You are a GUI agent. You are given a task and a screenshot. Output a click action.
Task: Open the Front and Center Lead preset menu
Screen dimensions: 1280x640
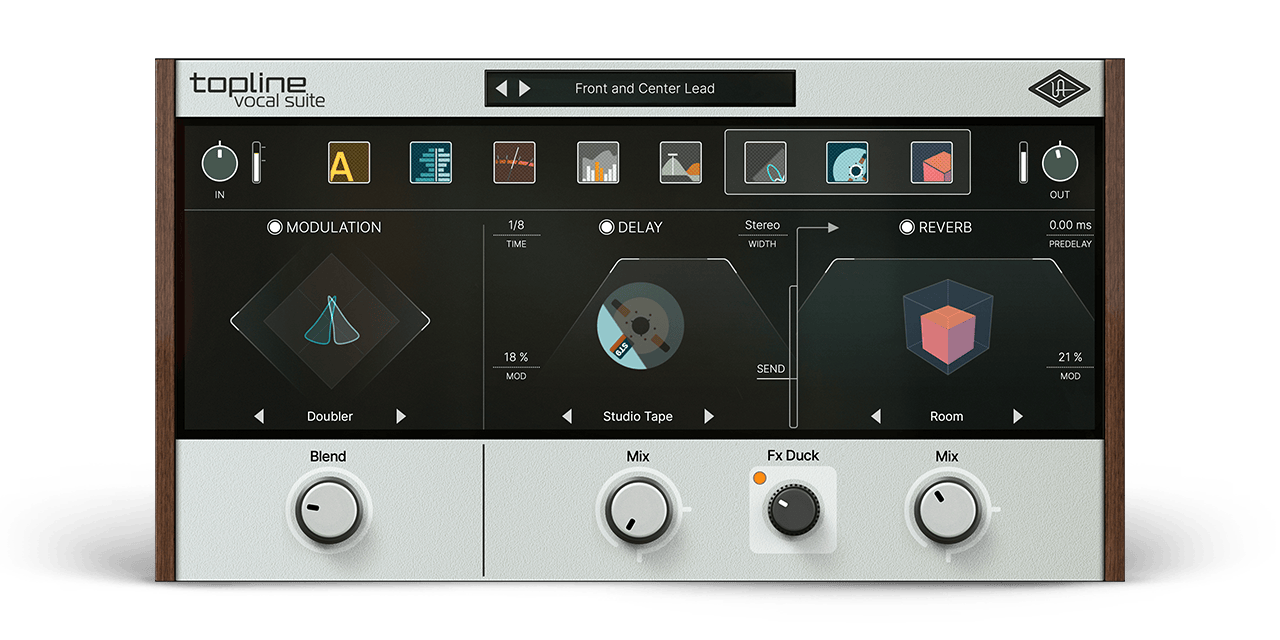(645, 88)
